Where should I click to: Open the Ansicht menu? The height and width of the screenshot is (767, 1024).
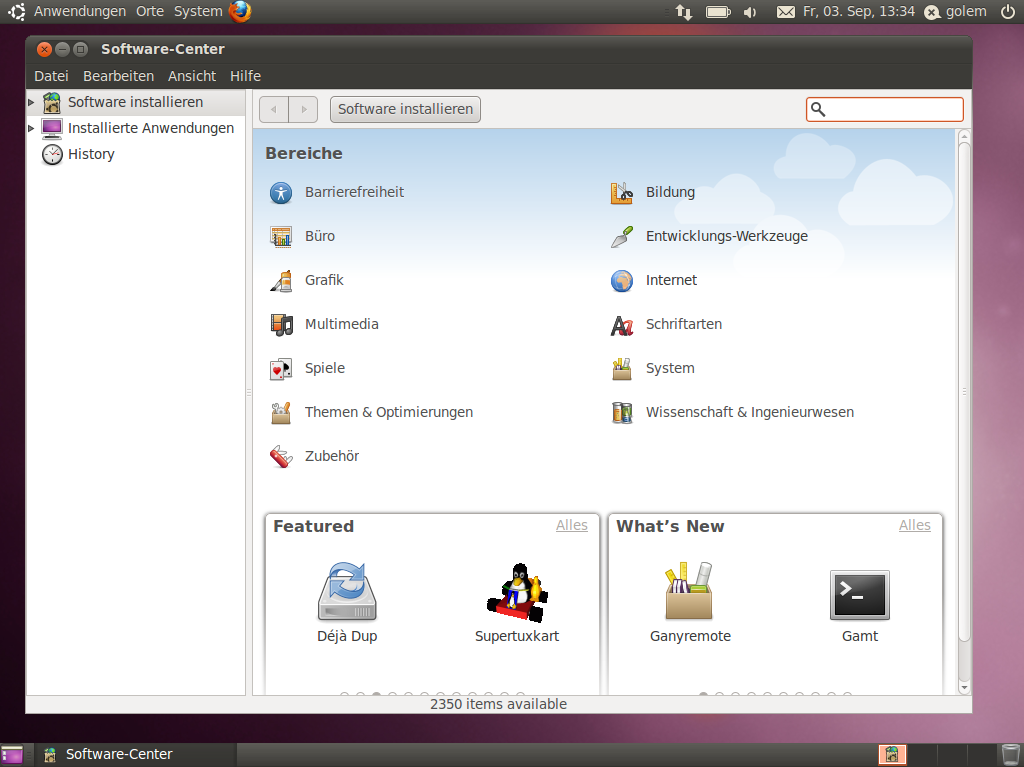point(191,76)
